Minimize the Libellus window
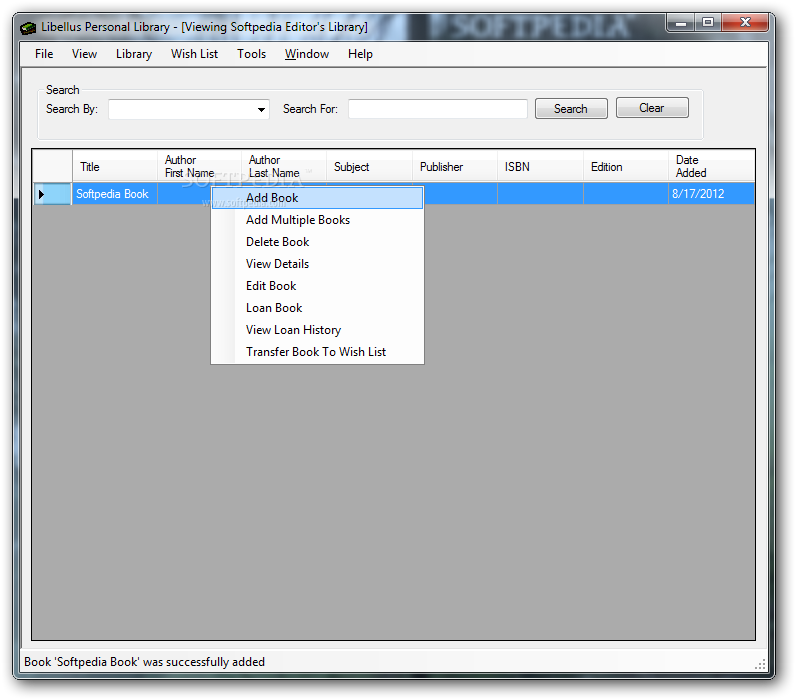The width and height of the screenshot is (796, 700). (681, 23)
